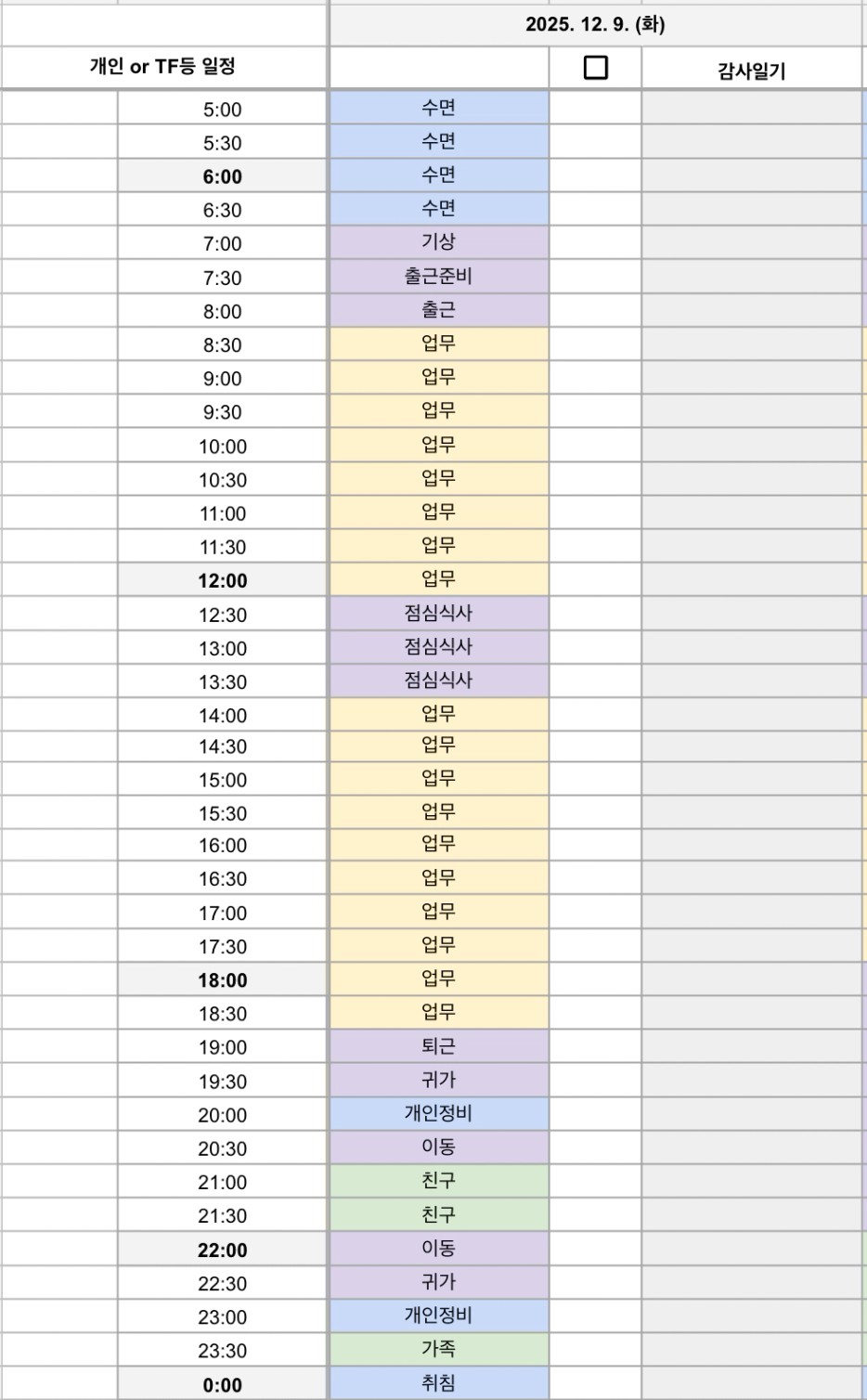The image size is (867, 1400).
Task: Select the 개인 or TF등 일정 header cell
Action: (x=163, y=67)
